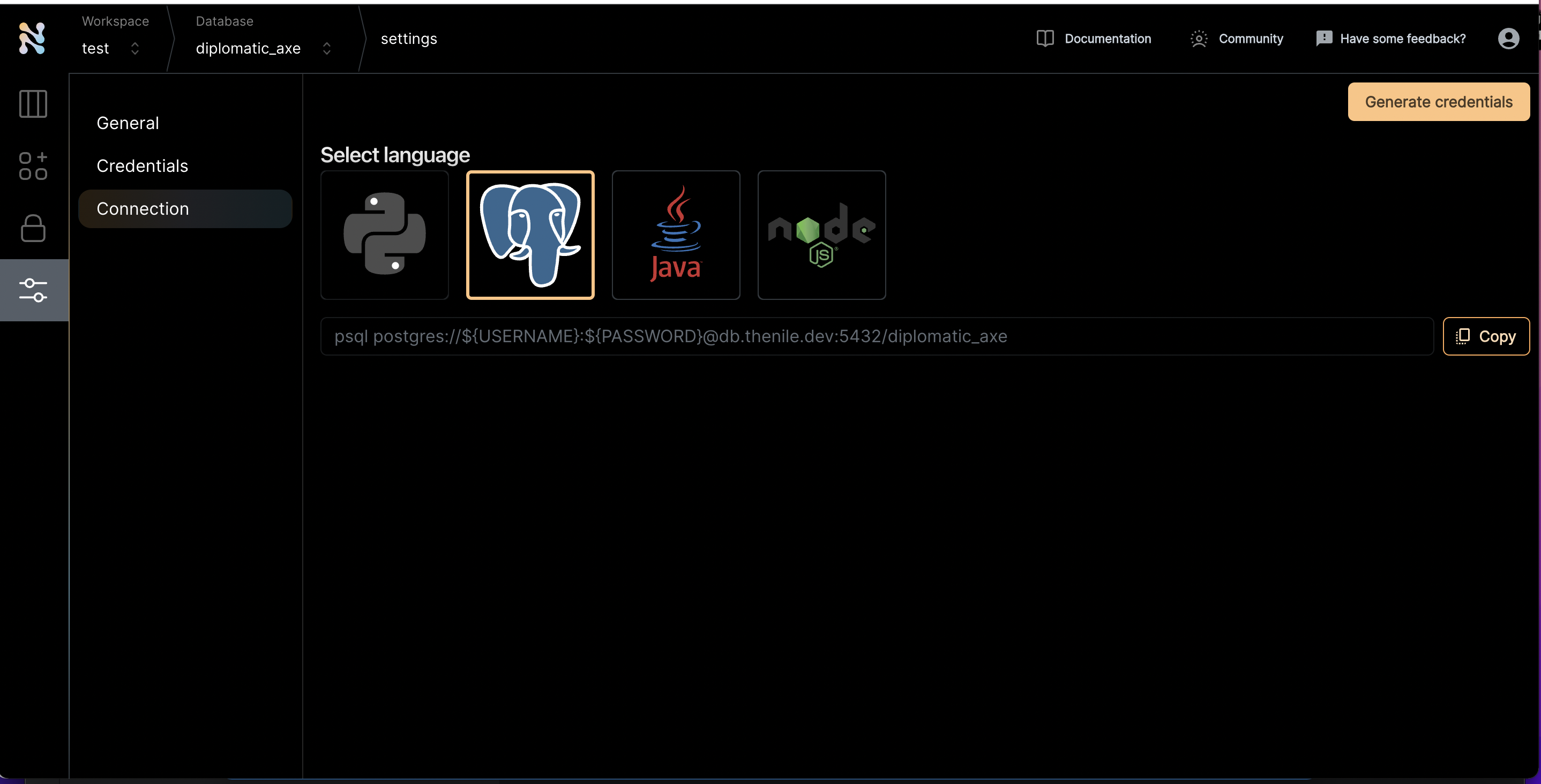Open the integrations grid-plus sidebar icon

coord(33,165)
